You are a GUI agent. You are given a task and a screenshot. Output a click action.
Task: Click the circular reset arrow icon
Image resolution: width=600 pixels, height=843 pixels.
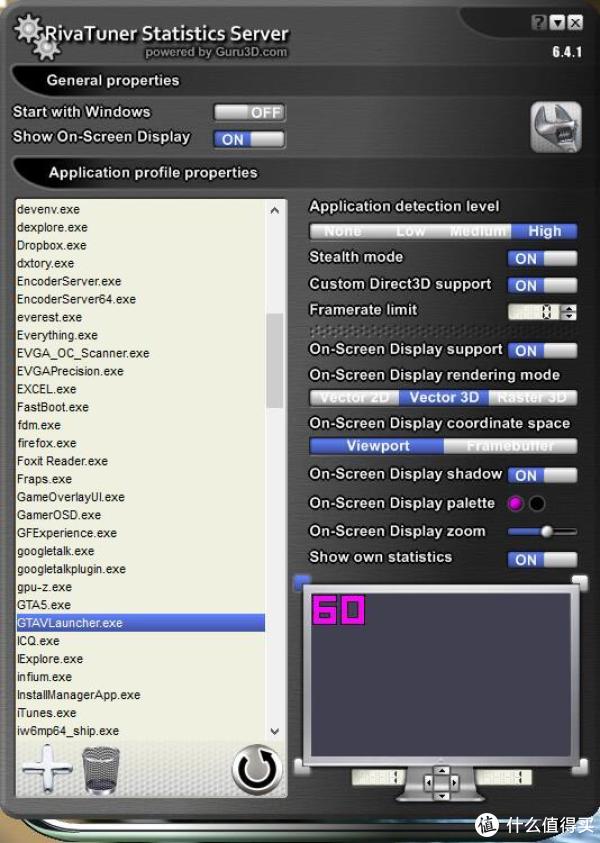point(258,770)
